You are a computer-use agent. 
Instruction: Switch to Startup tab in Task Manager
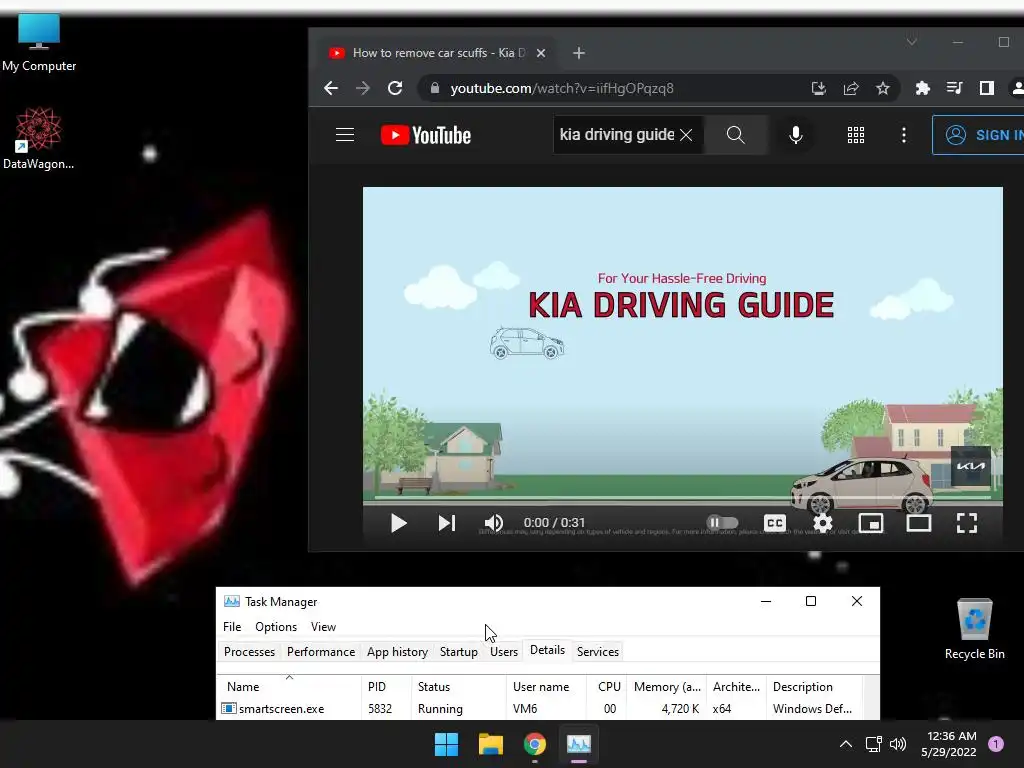458,652
